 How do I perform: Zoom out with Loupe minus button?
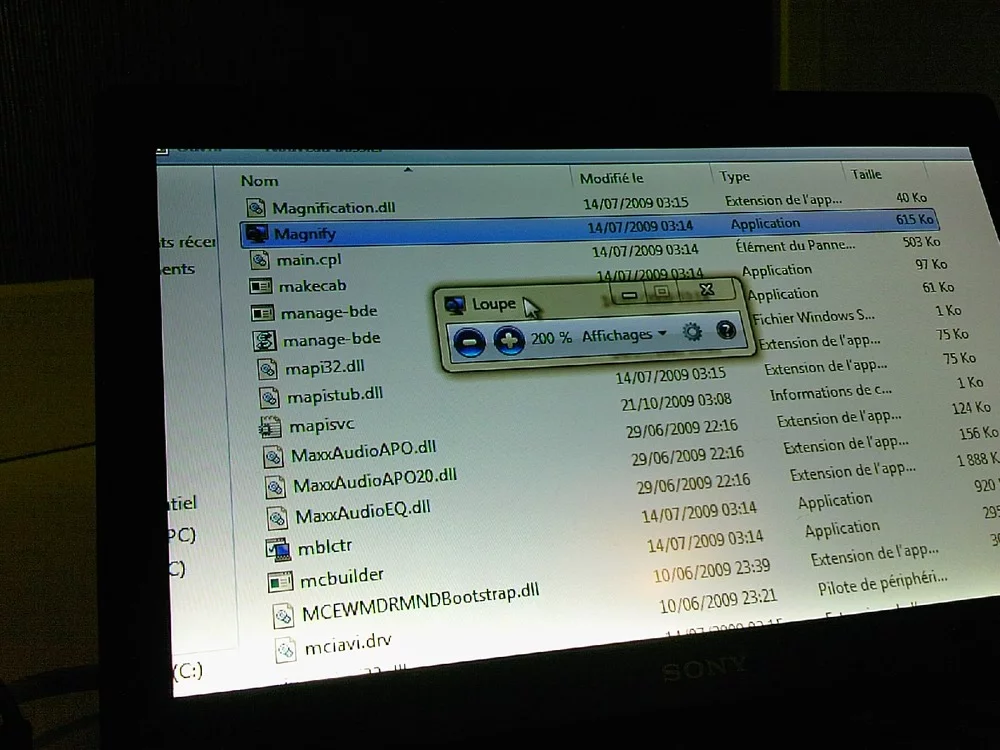pyautogui.click(x=469, y=342)
